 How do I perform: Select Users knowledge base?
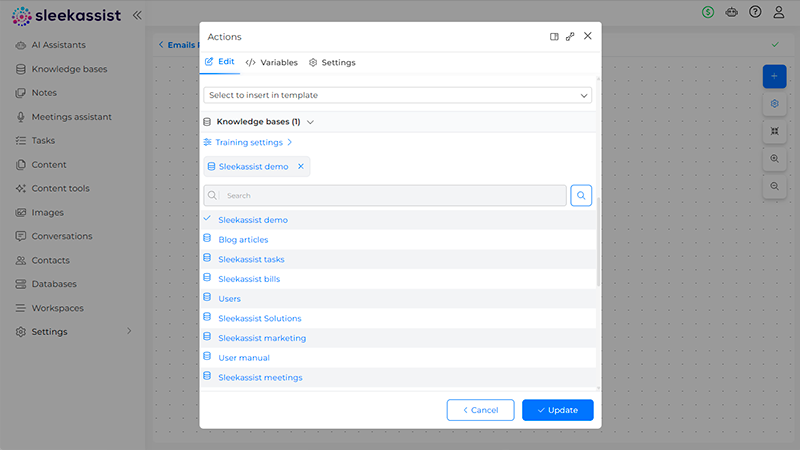398,298
